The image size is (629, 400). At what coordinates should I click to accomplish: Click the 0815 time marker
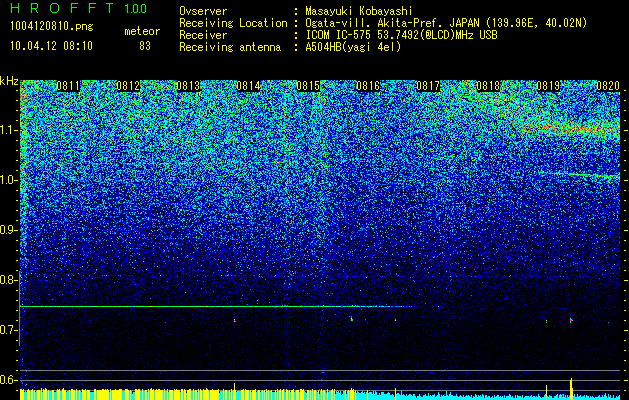click(x=308, y=86)
